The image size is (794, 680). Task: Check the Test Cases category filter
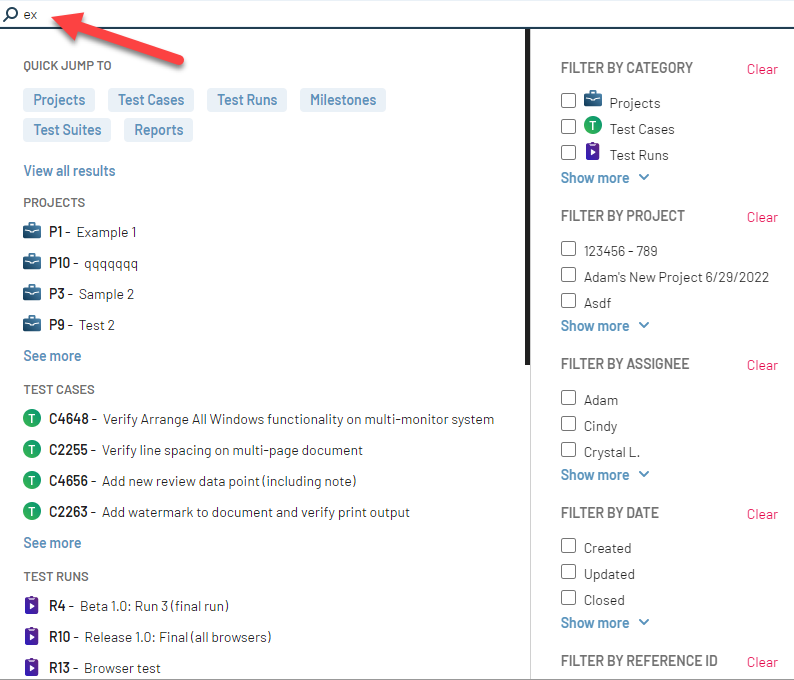[568, 127]
